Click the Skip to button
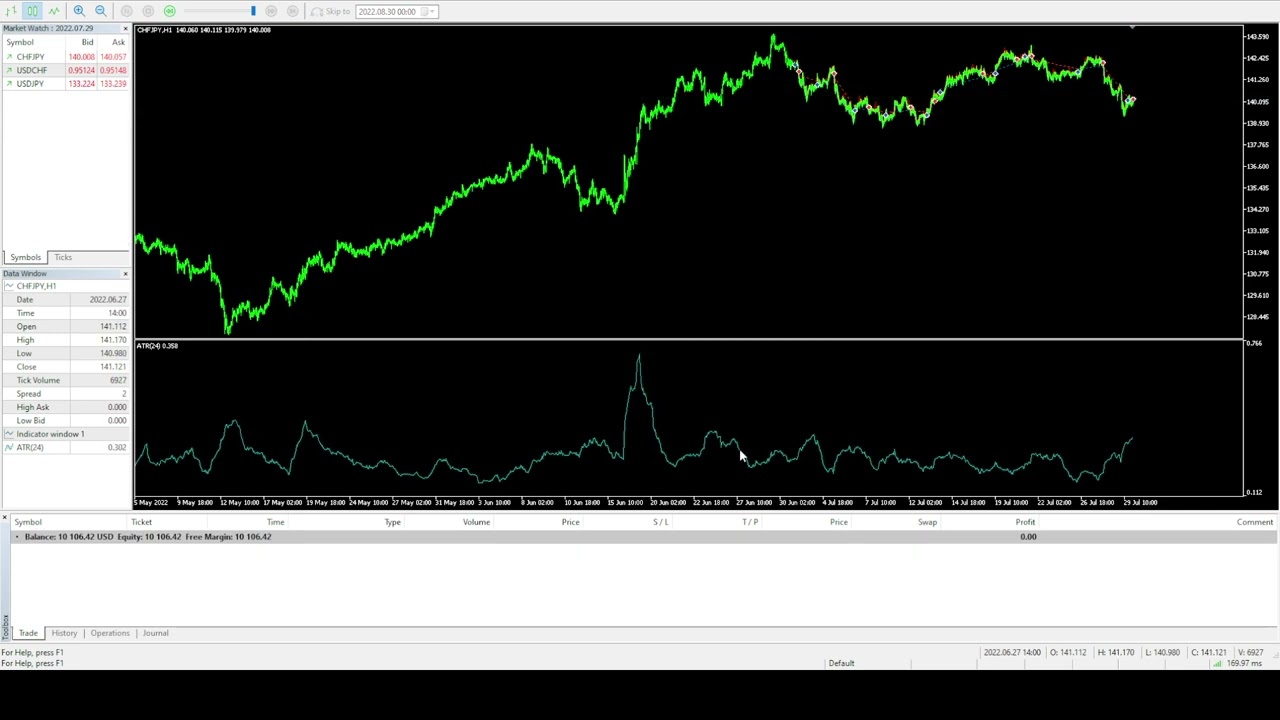1280x720 pixels. click(330, 11)
